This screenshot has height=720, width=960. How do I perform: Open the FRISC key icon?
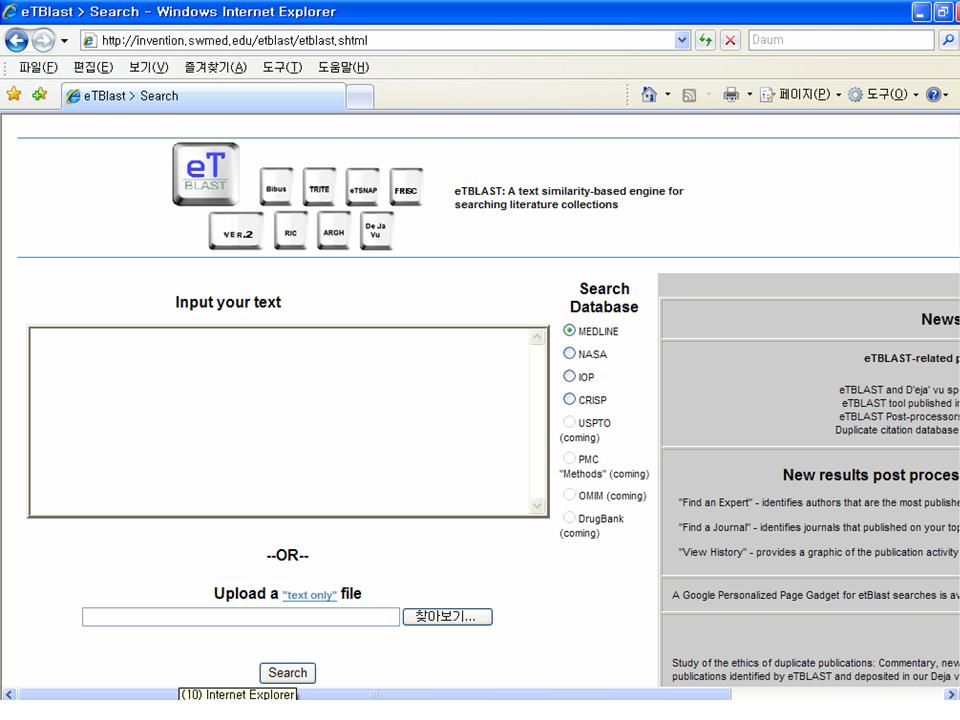pyautogui.click(x=406, y=187)
